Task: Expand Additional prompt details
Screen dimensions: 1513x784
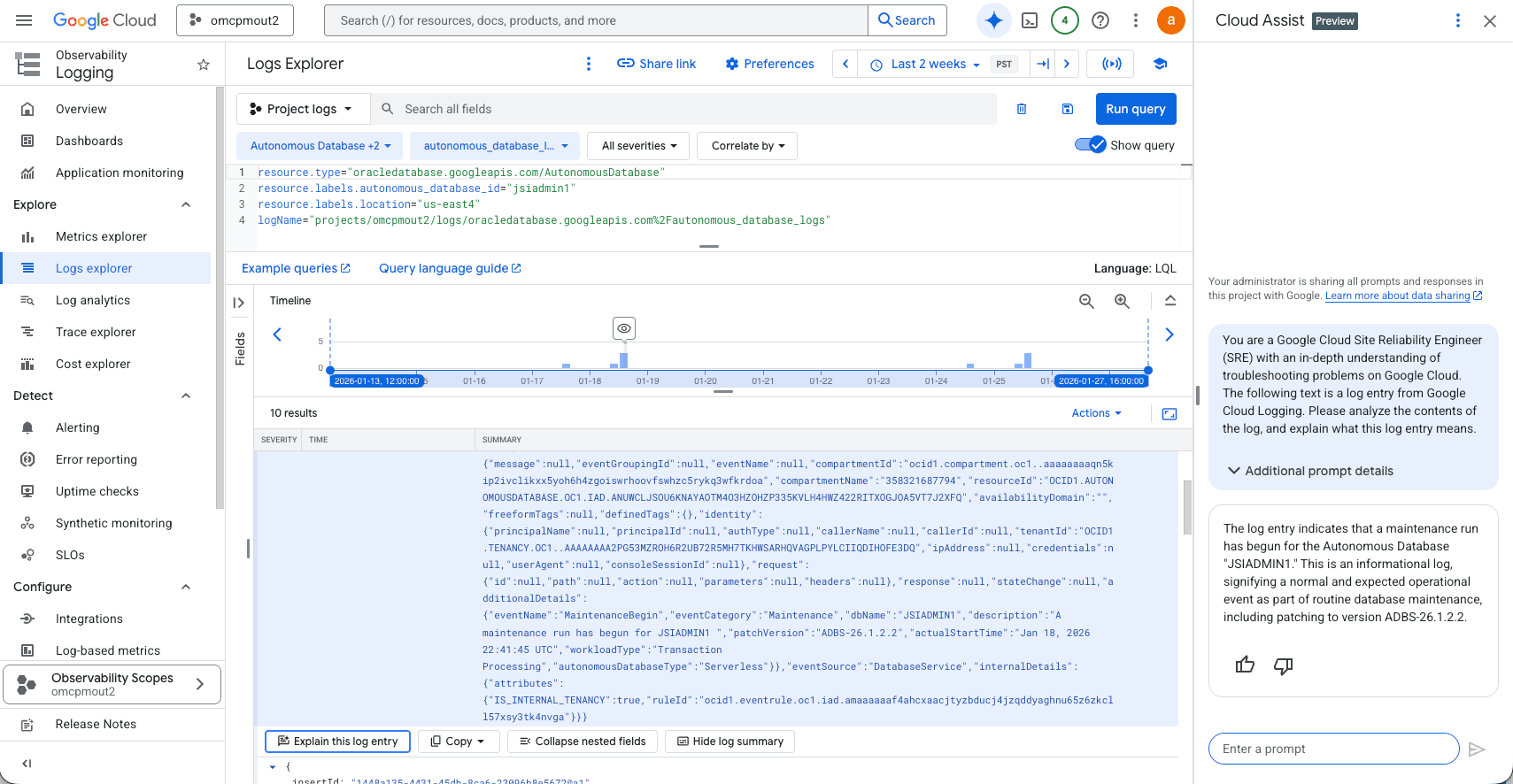Action: (x=1309, y=471)
